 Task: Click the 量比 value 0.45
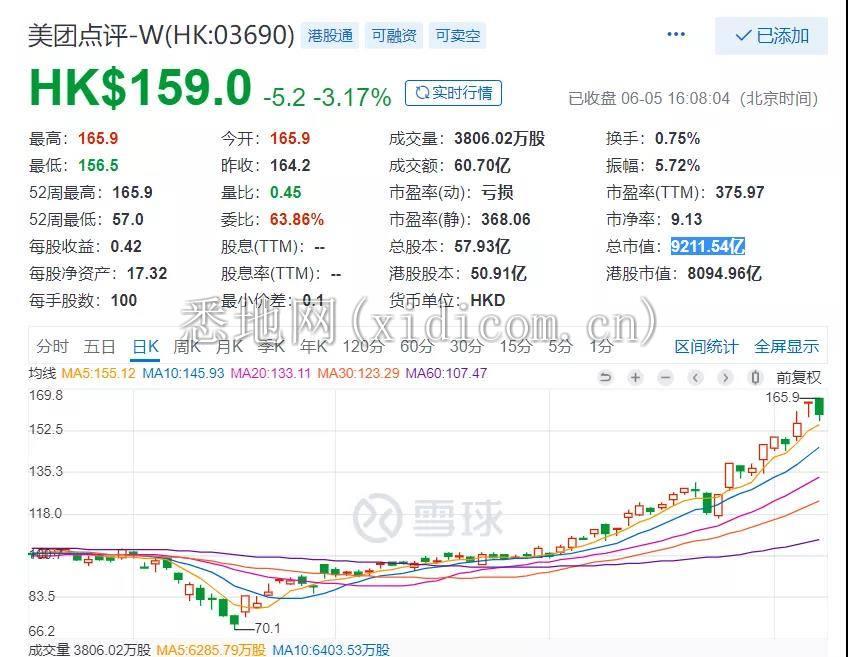pyautogui.click(x=286, y=193)
